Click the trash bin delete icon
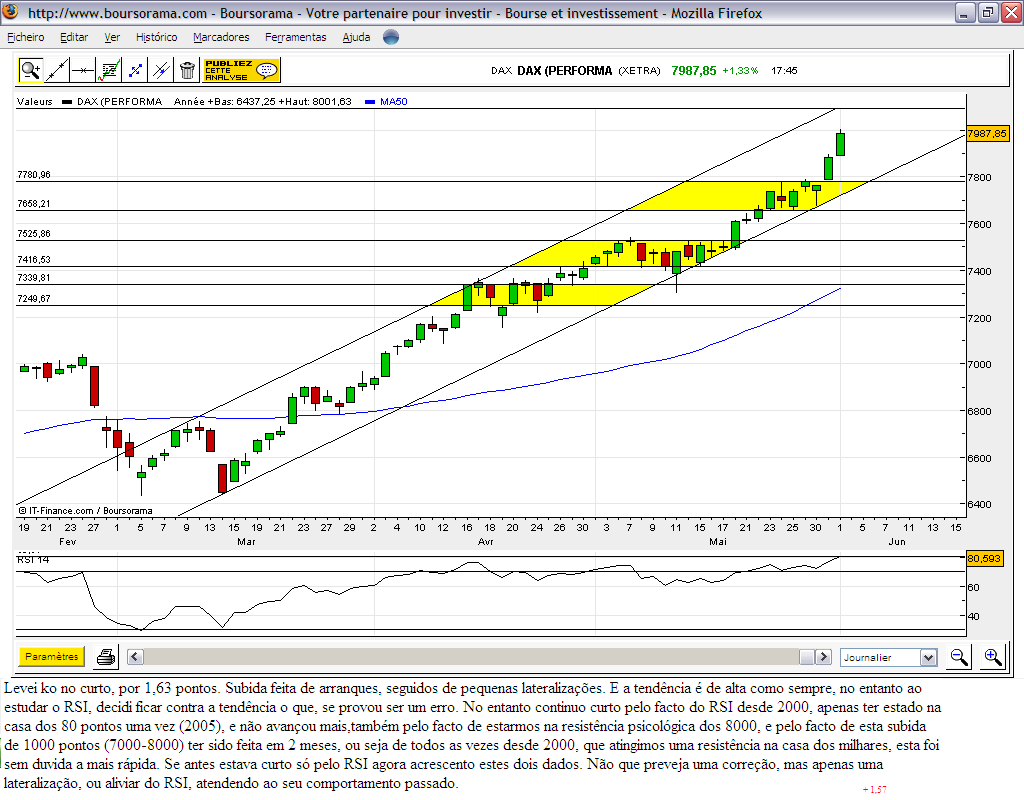The height and width of the screenshot is (800, 1024). 187,70
